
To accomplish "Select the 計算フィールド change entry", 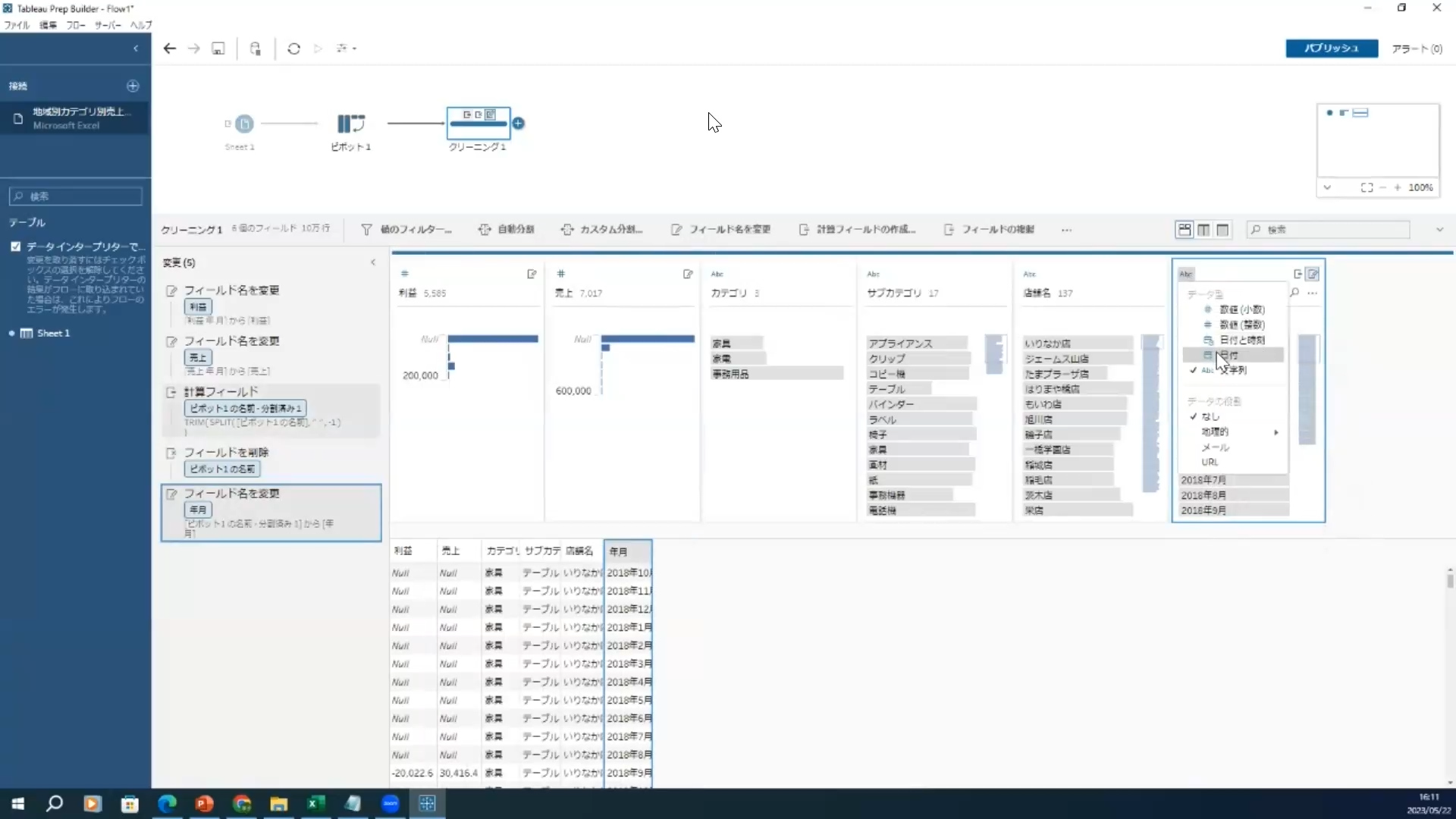I will (271, 410).
